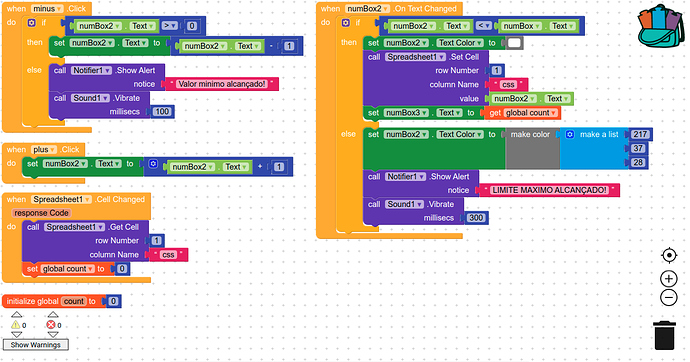690x362 pixels.
Task: Open the greater-than comparison operator dropdown
Action: pos(170,26)
